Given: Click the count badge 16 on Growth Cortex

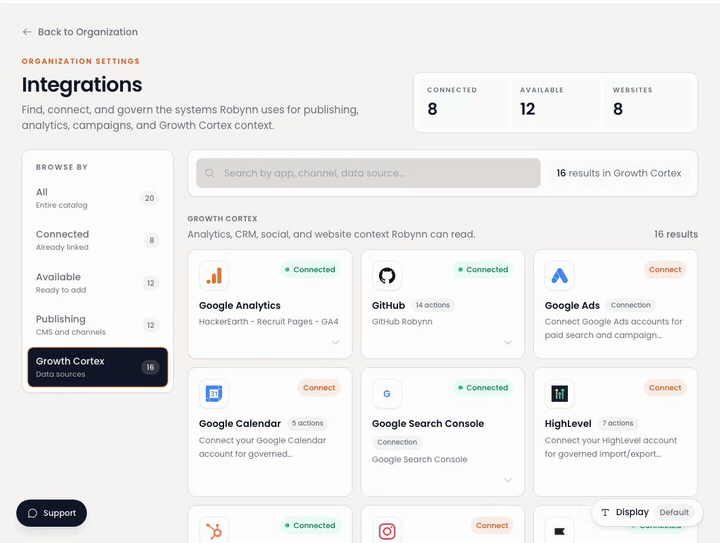Looking at the screenshot, I should point(150,367).
